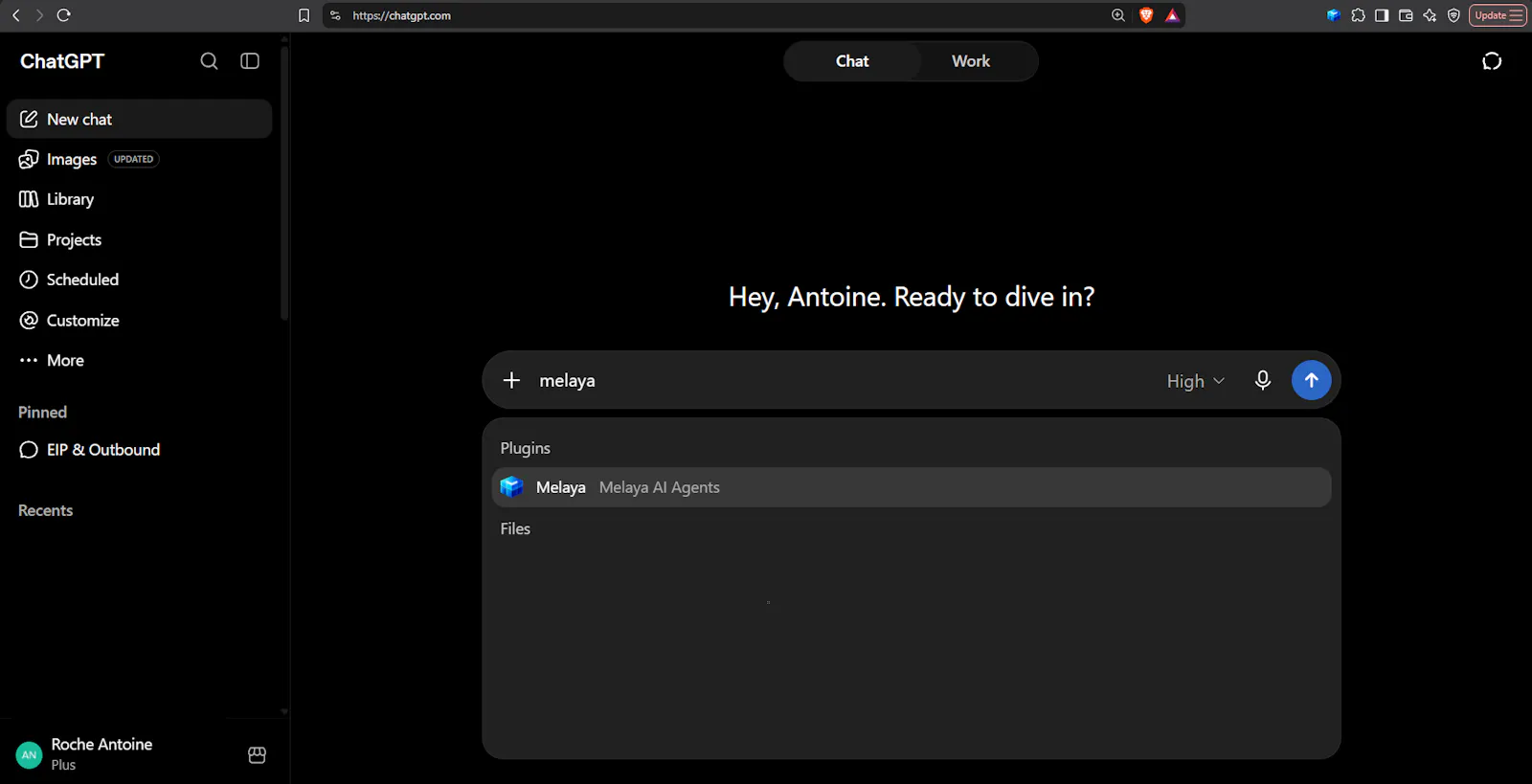Expand the More sidebar menu
This screenshot has width=1532, height=784.
click(140, 360)
